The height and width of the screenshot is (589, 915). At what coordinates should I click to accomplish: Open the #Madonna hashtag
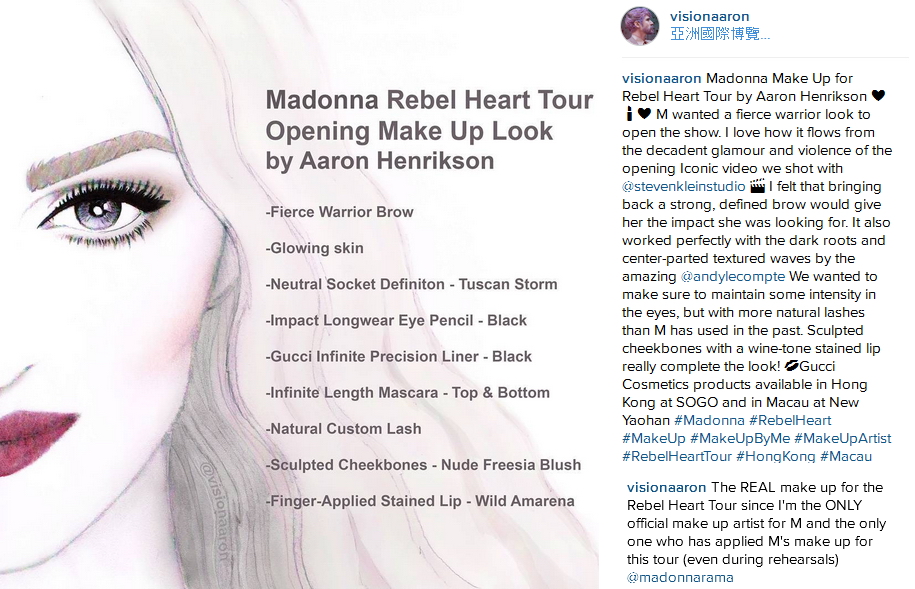709,420
